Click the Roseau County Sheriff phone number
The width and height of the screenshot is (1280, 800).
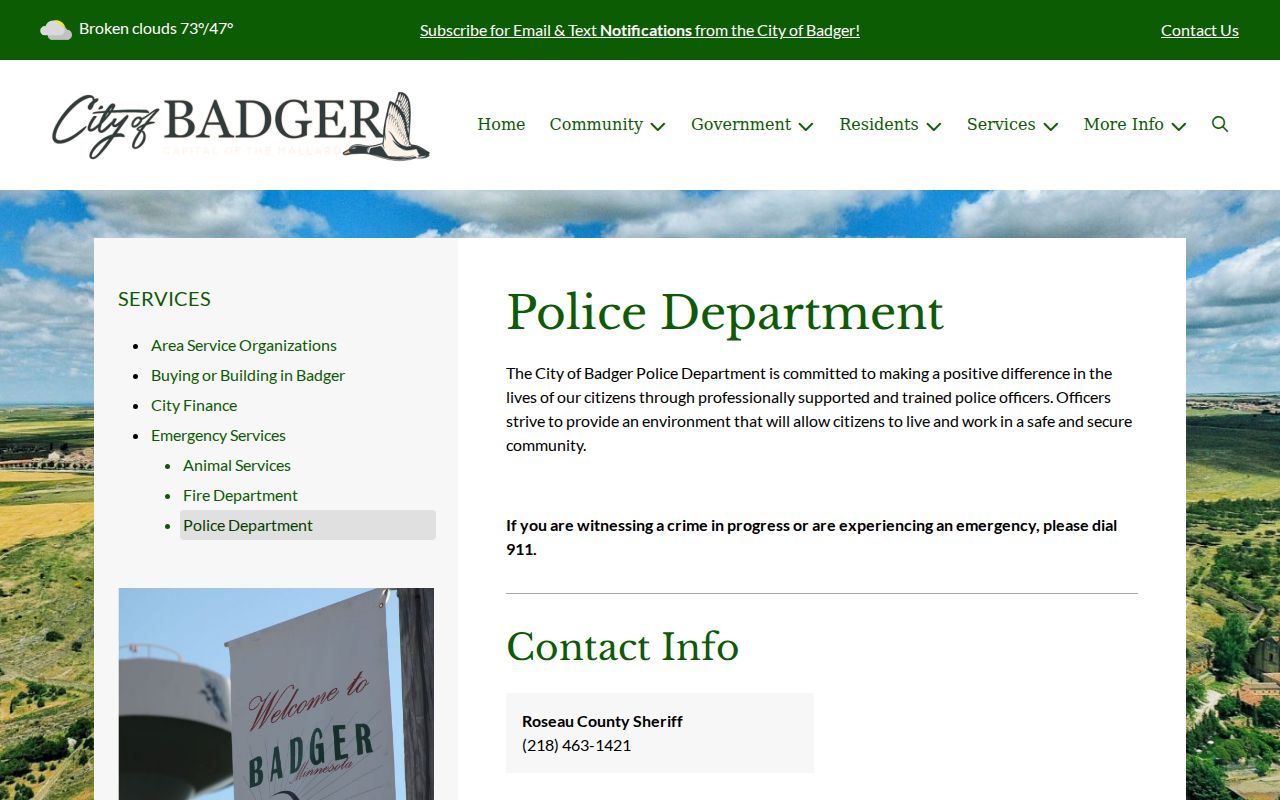pos(576,745)
